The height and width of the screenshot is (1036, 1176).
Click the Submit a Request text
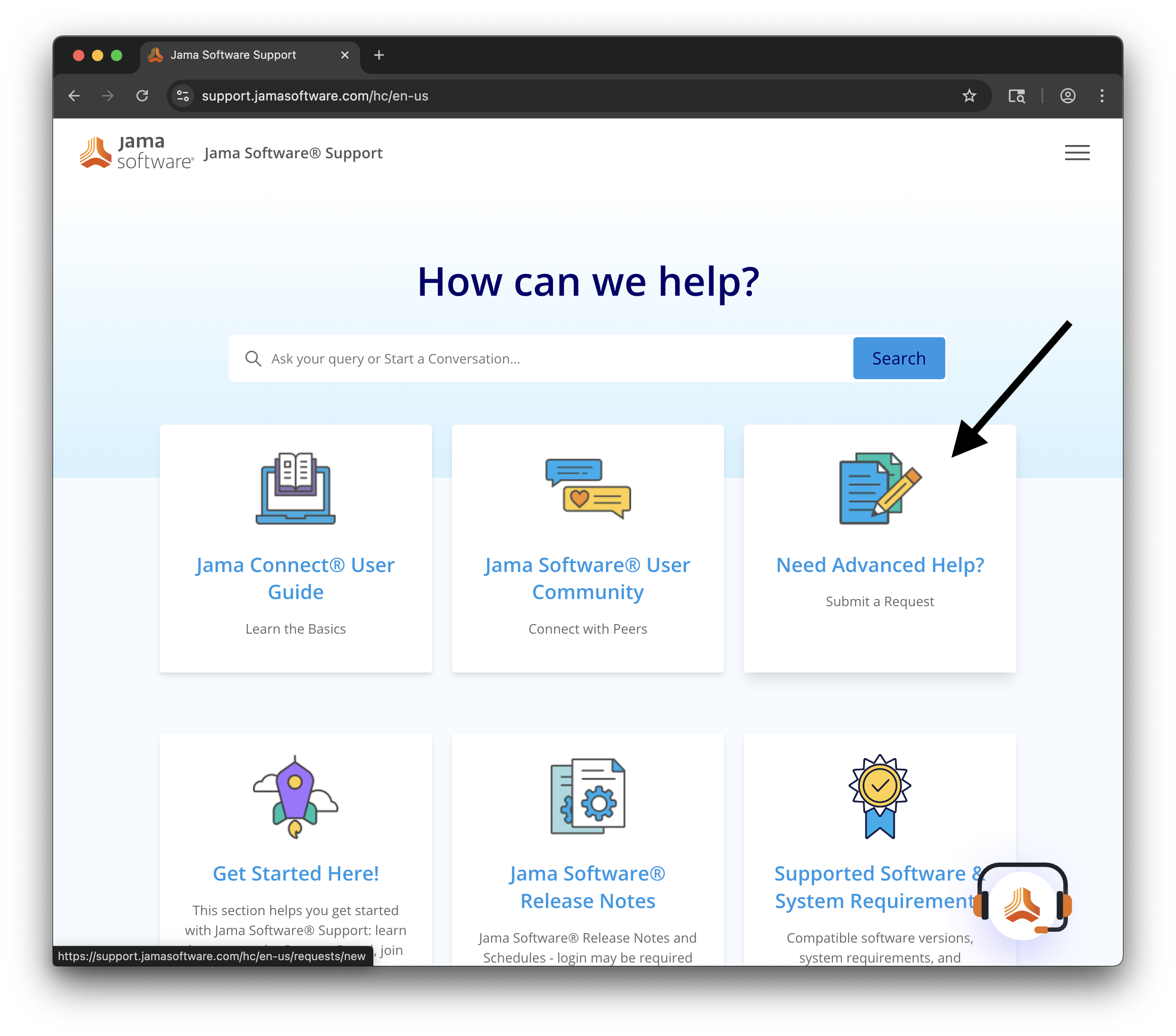click(x=880, y=601)
